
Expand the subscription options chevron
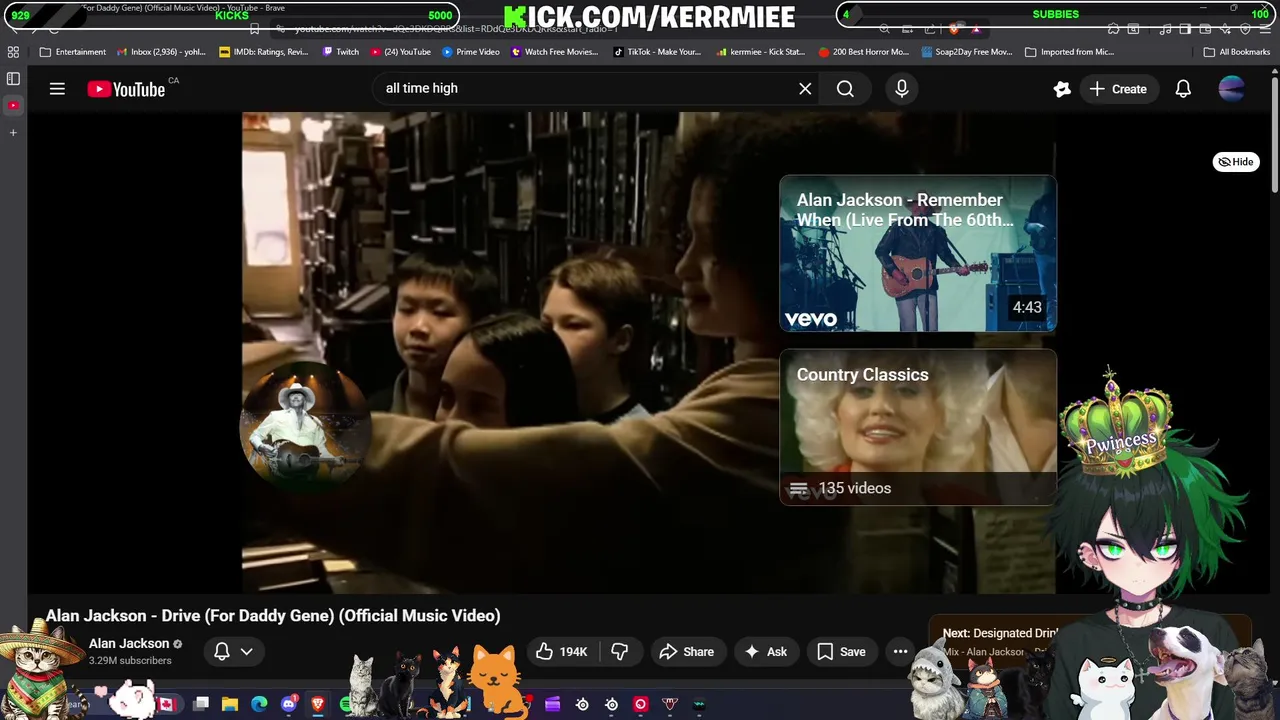(x=246, y=652)
